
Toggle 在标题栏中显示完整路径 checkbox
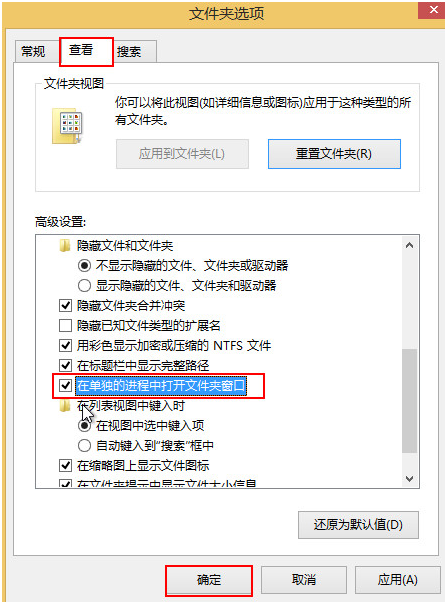click(x=66, y=366)
